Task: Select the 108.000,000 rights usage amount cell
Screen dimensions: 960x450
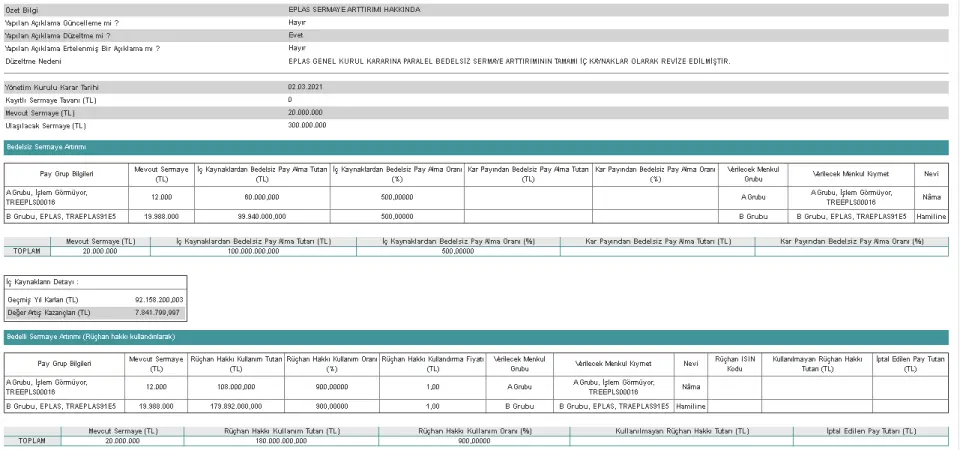Action: pyautogui.click(x=236, y=385)
